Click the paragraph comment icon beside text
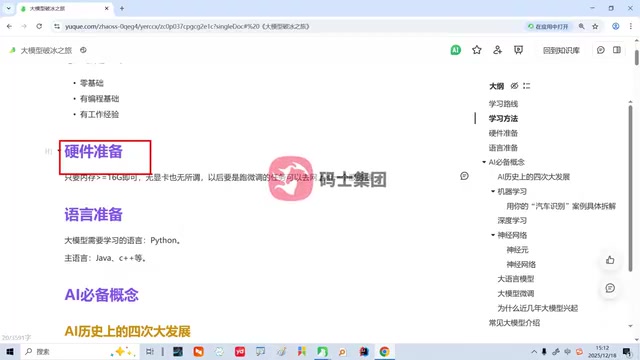Screen dimensions: 640x360 [464, 176]
